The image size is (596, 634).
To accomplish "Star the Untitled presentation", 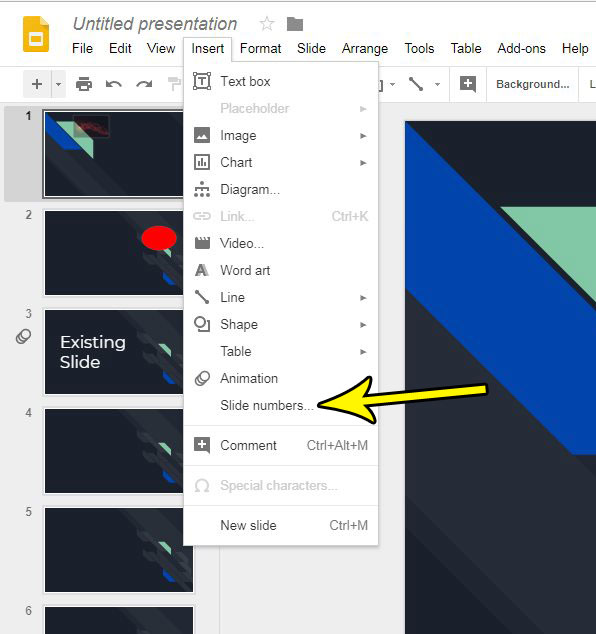I will tap(267, 24).
